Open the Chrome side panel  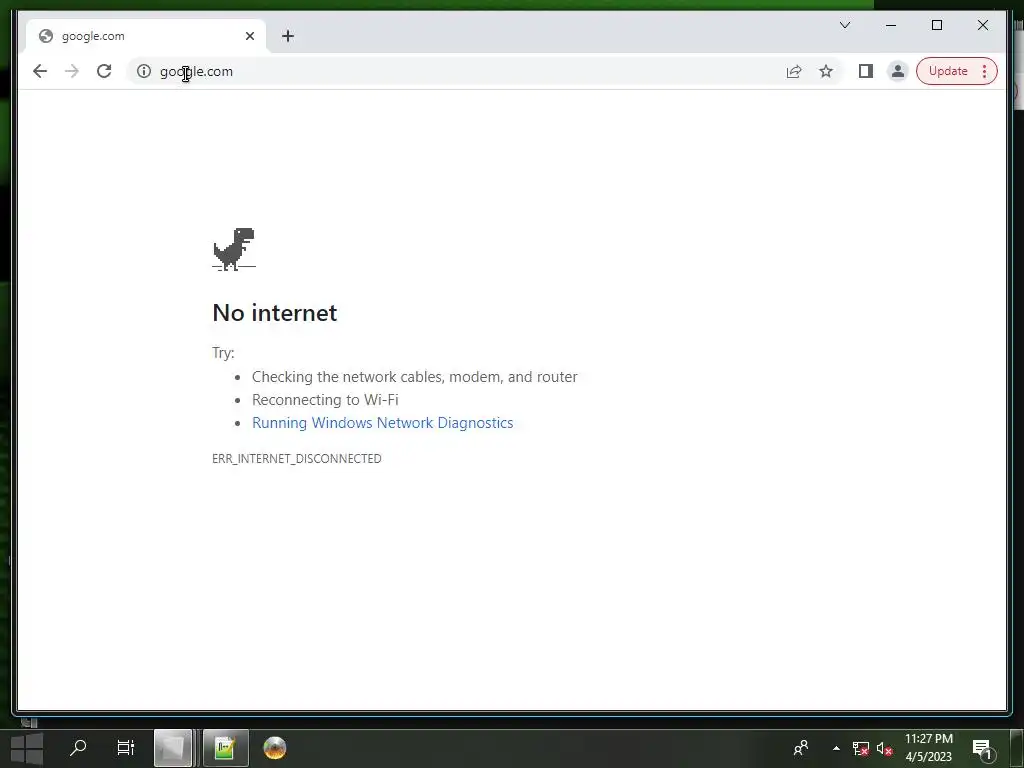click(866, 71)
